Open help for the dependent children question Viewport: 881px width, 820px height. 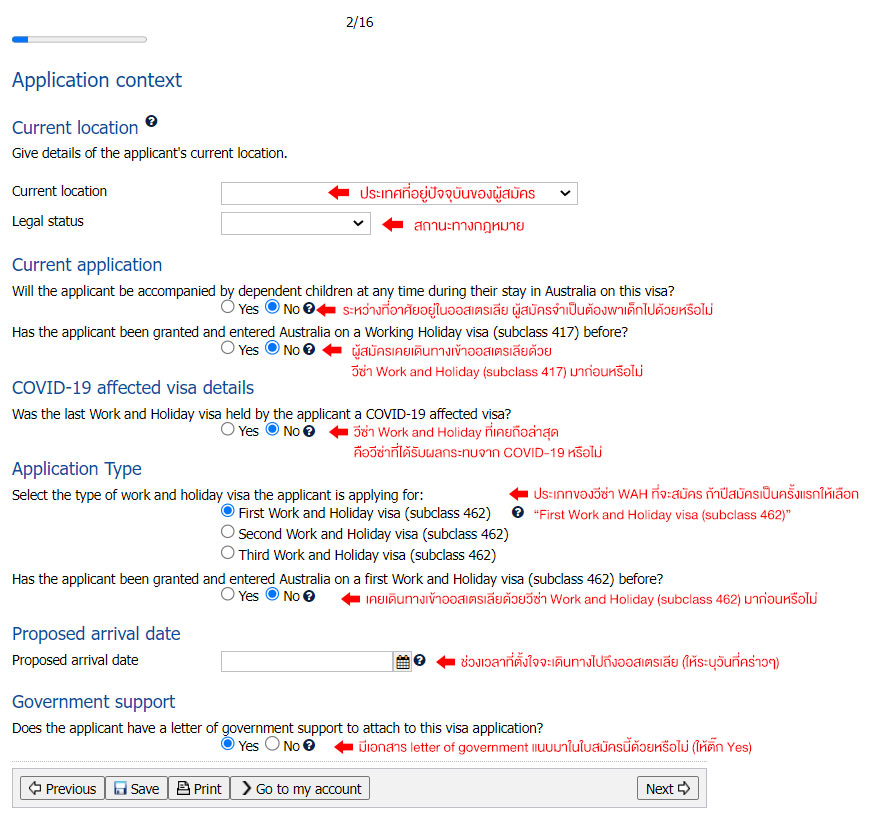309,308
